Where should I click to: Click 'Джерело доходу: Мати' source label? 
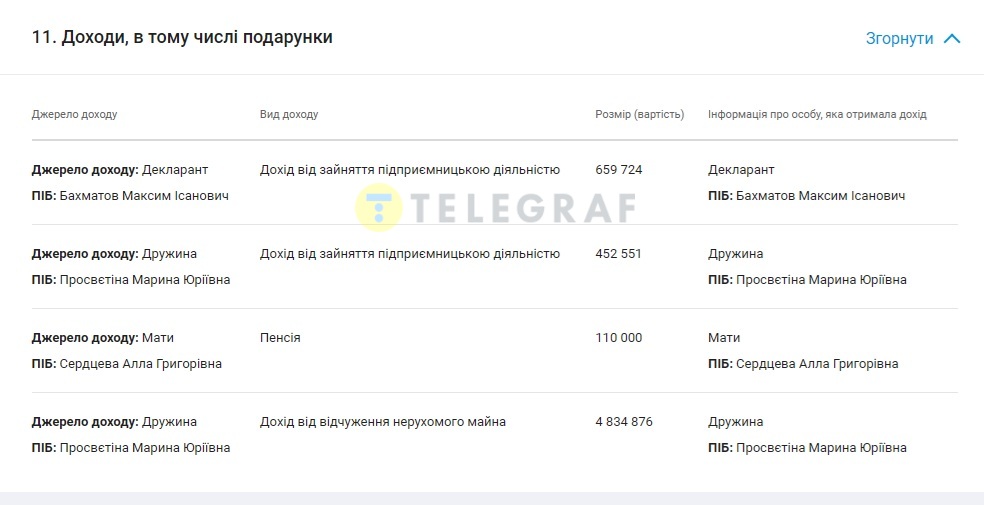(x=103, y=338)
